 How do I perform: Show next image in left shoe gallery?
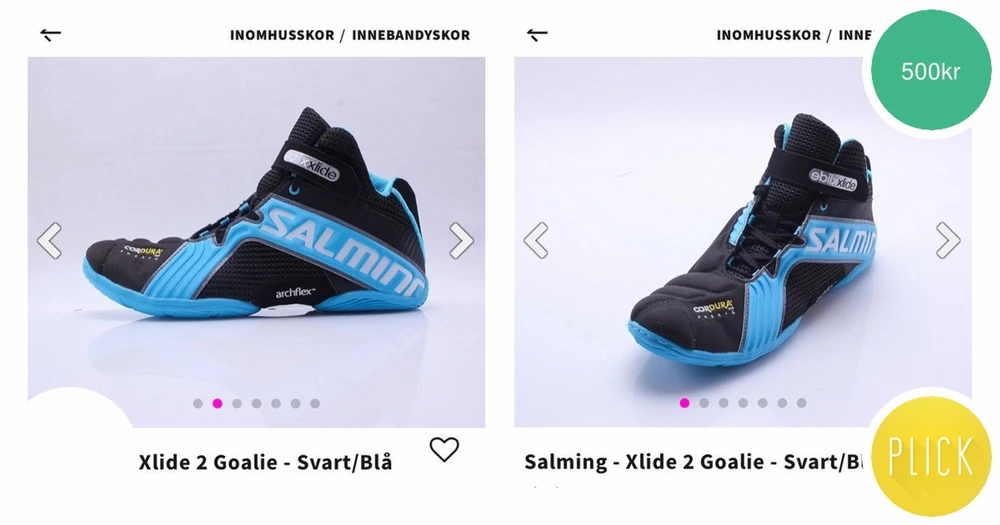click(x=461, y=240)
